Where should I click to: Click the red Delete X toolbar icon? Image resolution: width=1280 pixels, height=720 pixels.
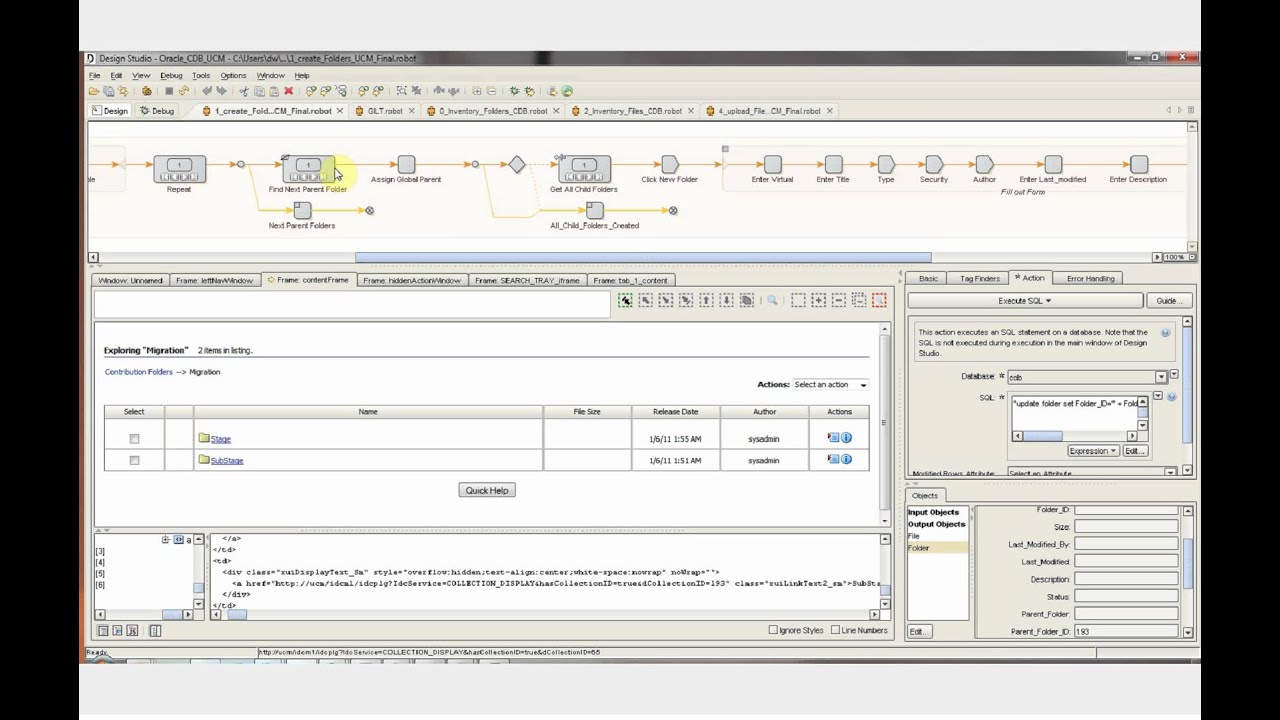pyautogui.click(x=289, y=91)
